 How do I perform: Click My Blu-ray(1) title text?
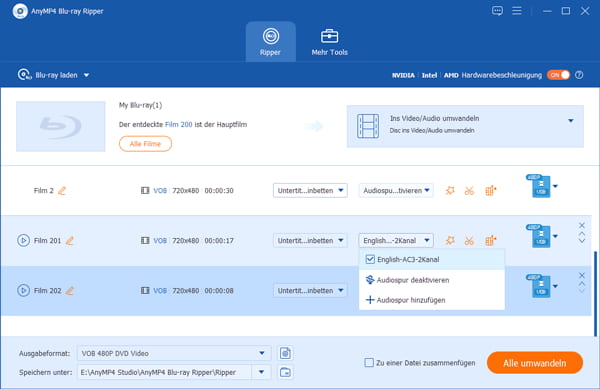140,105
